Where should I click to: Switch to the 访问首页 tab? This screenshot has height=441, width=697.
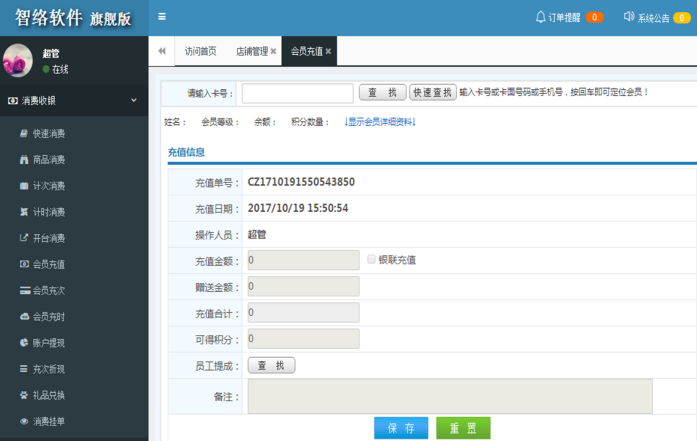pos(200,51)
